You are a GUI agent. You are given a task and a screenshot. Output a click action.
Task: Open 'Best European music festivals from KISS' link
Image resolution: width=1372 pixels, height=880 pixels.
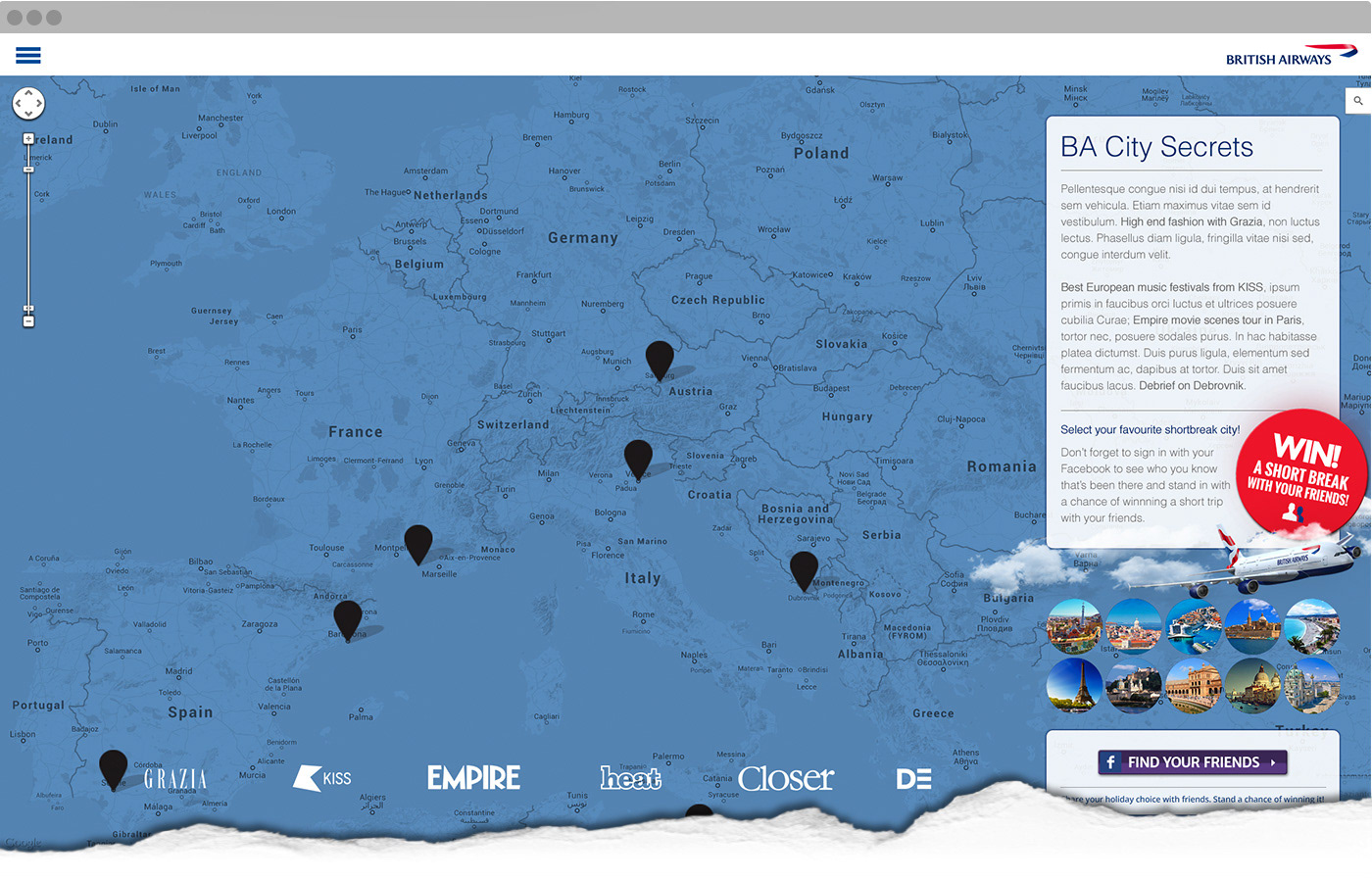point(1162,287)
